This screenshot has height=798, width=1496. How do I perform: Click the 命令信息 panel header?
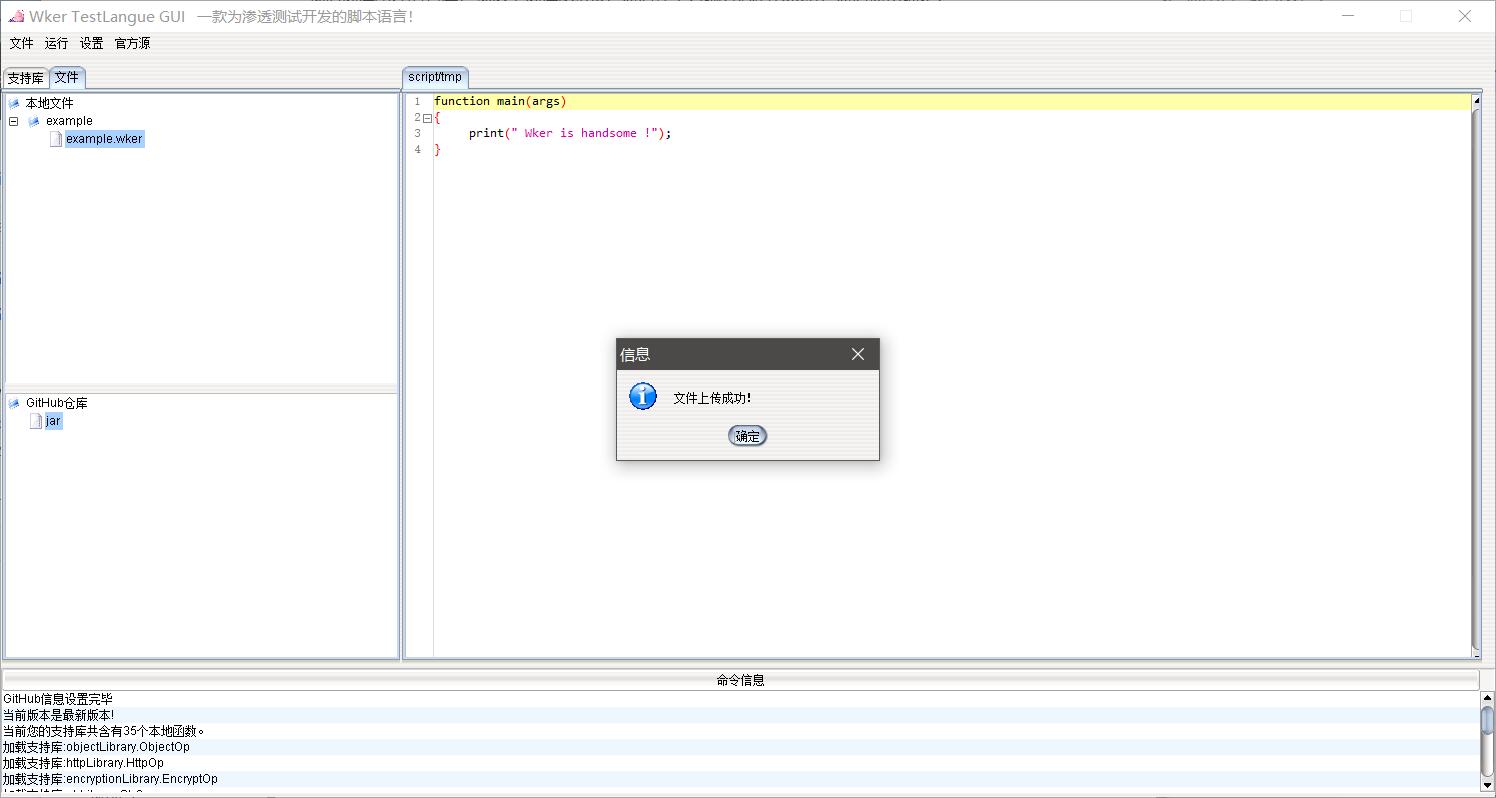pyautogui.click(x=740, y=680)
